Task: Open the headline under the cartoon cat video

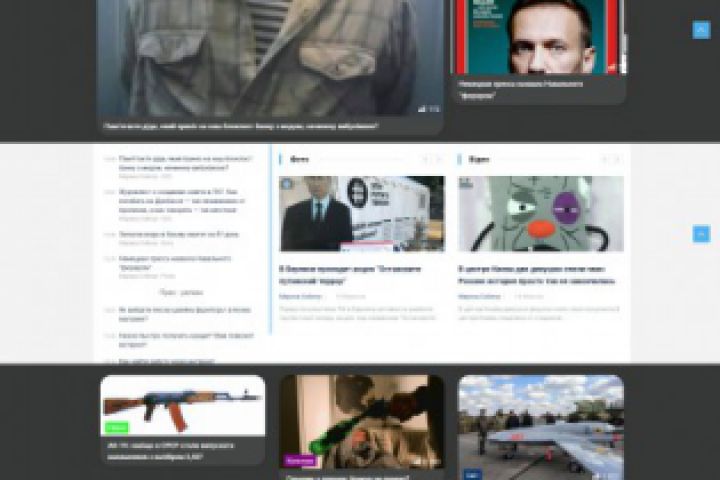Action: pos(536,275)
